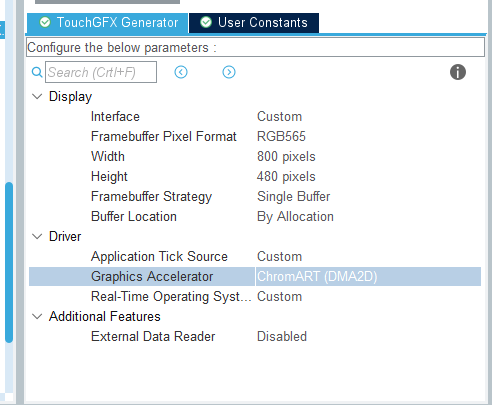492x405 pixels.
Task: Select the Application Tick Source parameter
Action: 159,257
